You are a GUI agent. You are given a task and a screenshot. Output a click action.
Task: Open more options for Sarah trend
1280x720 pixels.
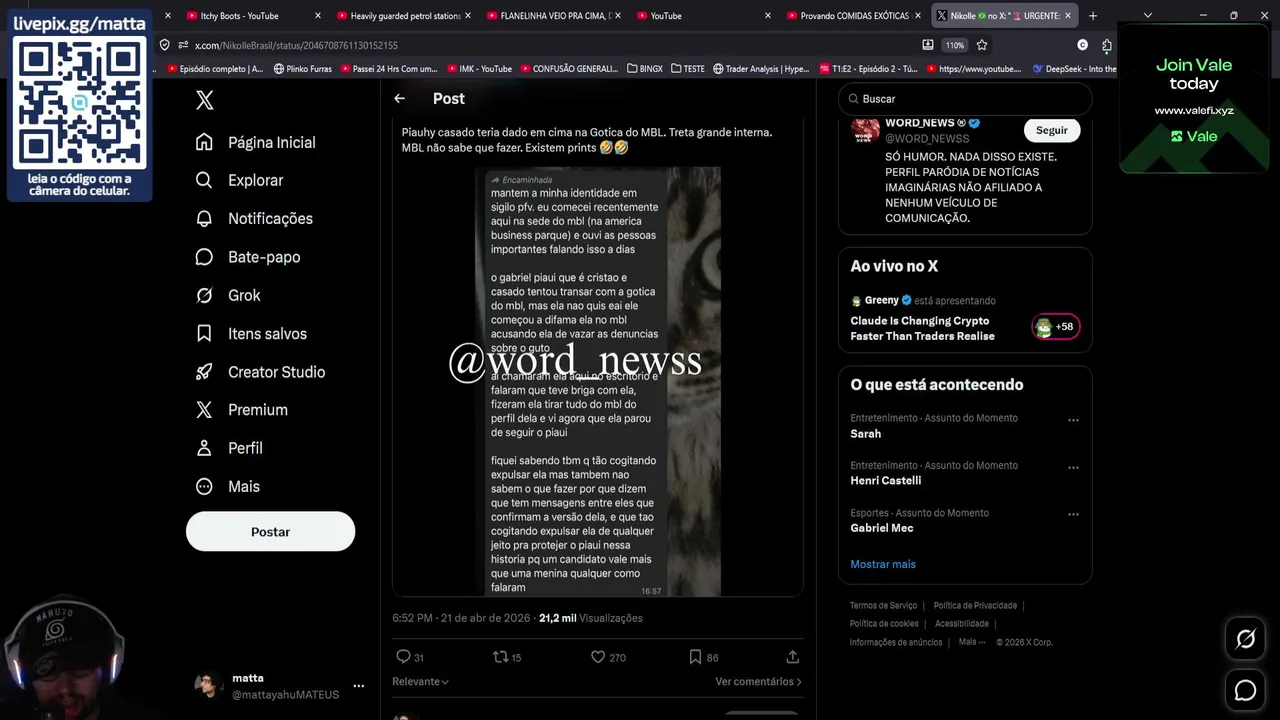(x=1073, y=420)
